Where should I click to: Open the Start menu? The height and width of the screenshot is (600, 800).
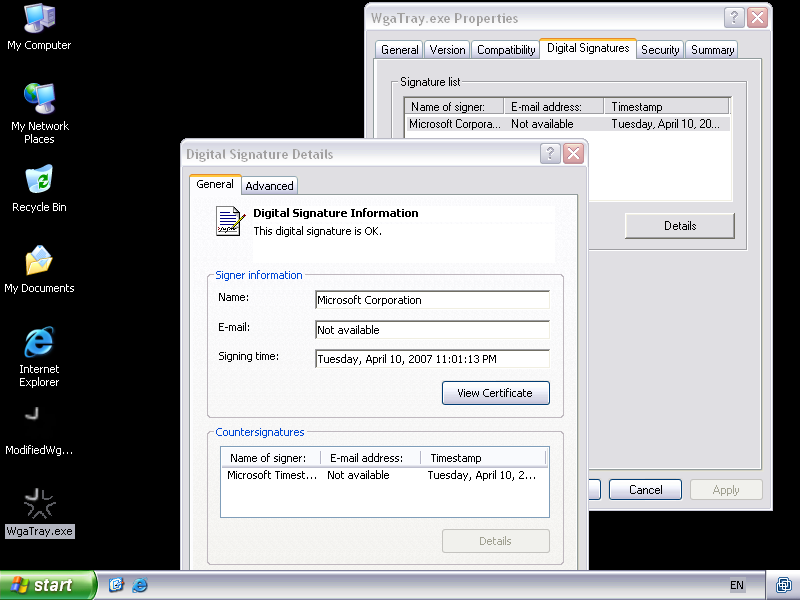48,585
